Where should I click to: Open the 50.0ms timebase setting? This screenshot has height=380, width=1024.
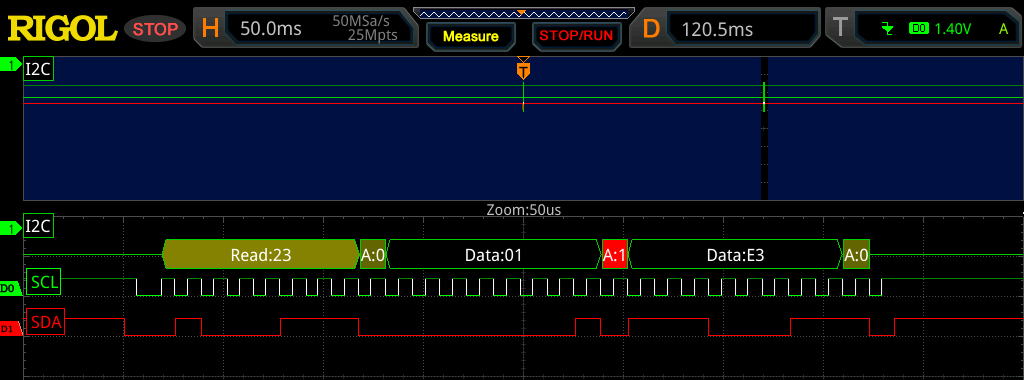point(271,29)
